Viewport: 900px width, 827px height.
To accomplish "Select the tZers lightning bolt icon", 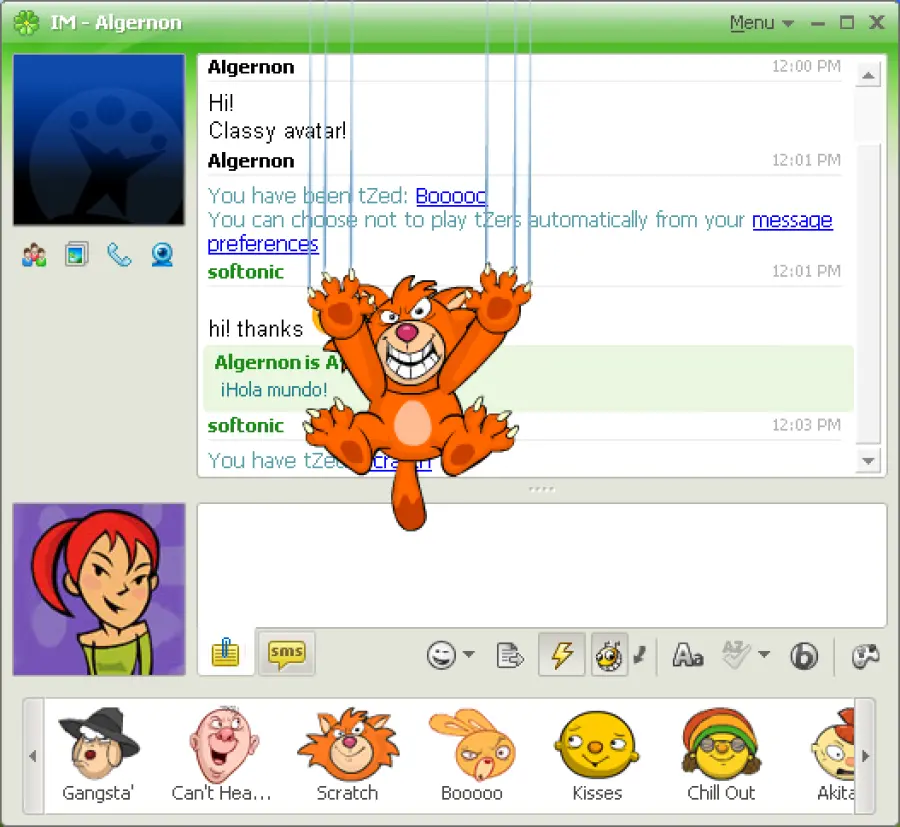I will coord(561,655).
